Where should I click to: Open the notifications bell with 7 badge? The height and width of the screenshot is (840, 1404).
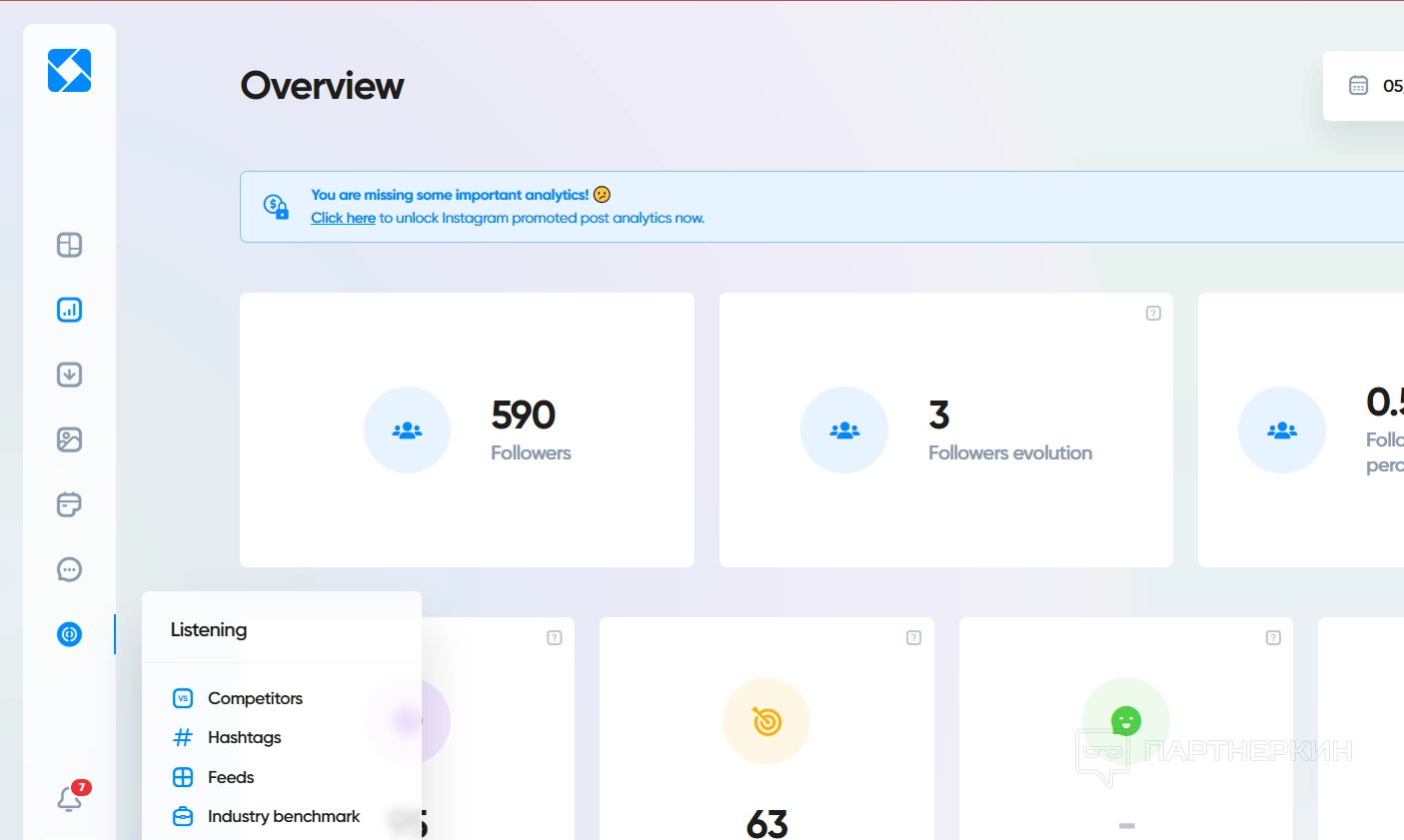[71, 797]
